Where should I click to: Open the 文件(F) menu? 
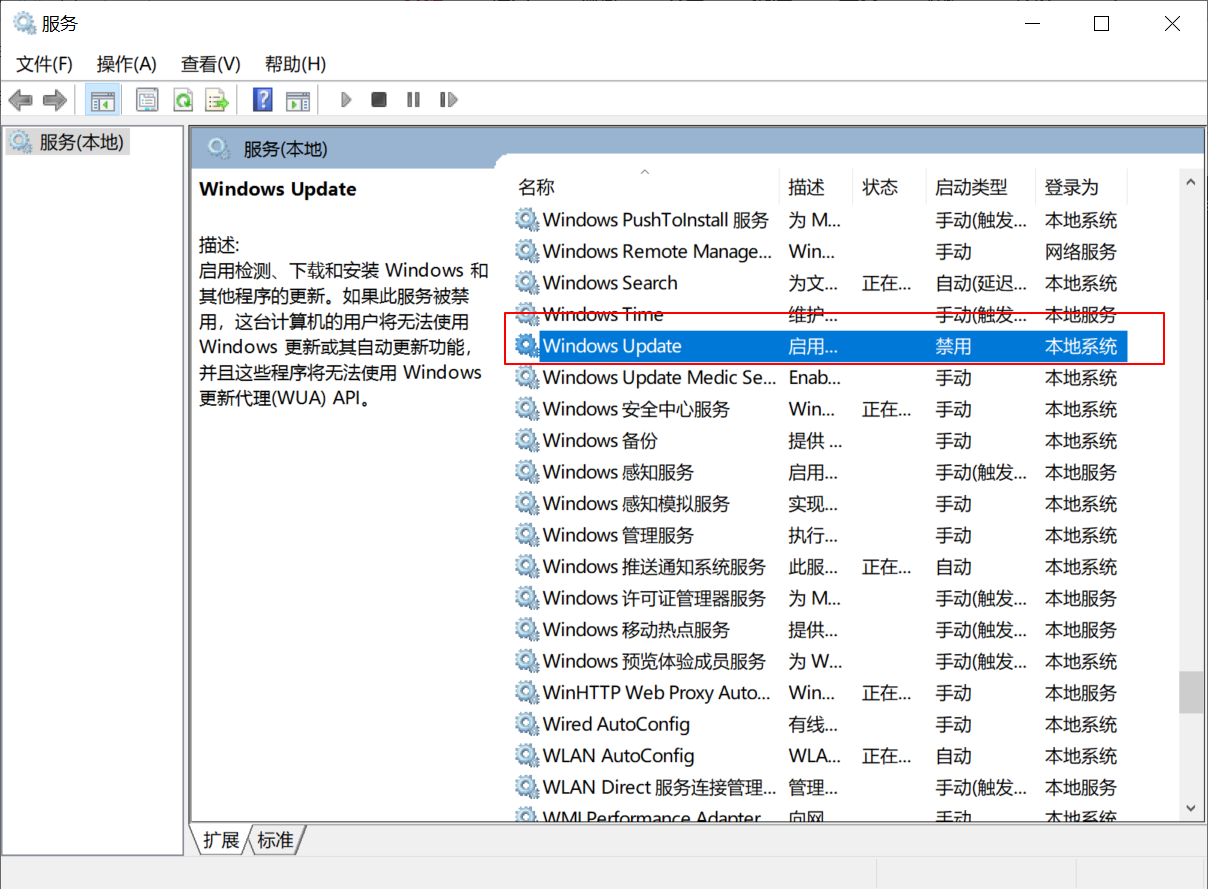45,64
